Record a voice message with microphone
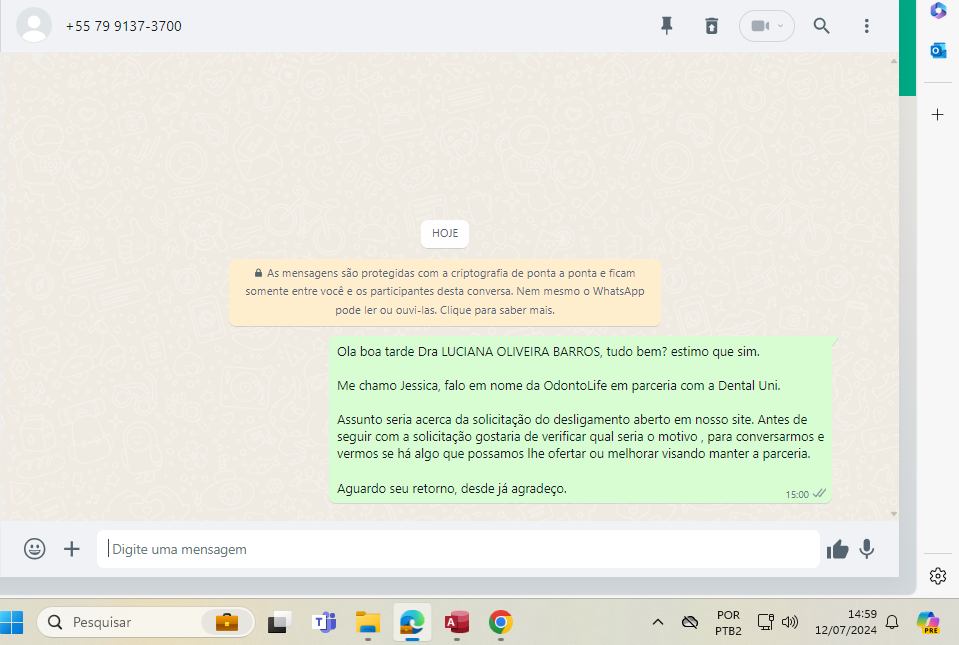Screen dimensions: 959x645 coord(867,549)
